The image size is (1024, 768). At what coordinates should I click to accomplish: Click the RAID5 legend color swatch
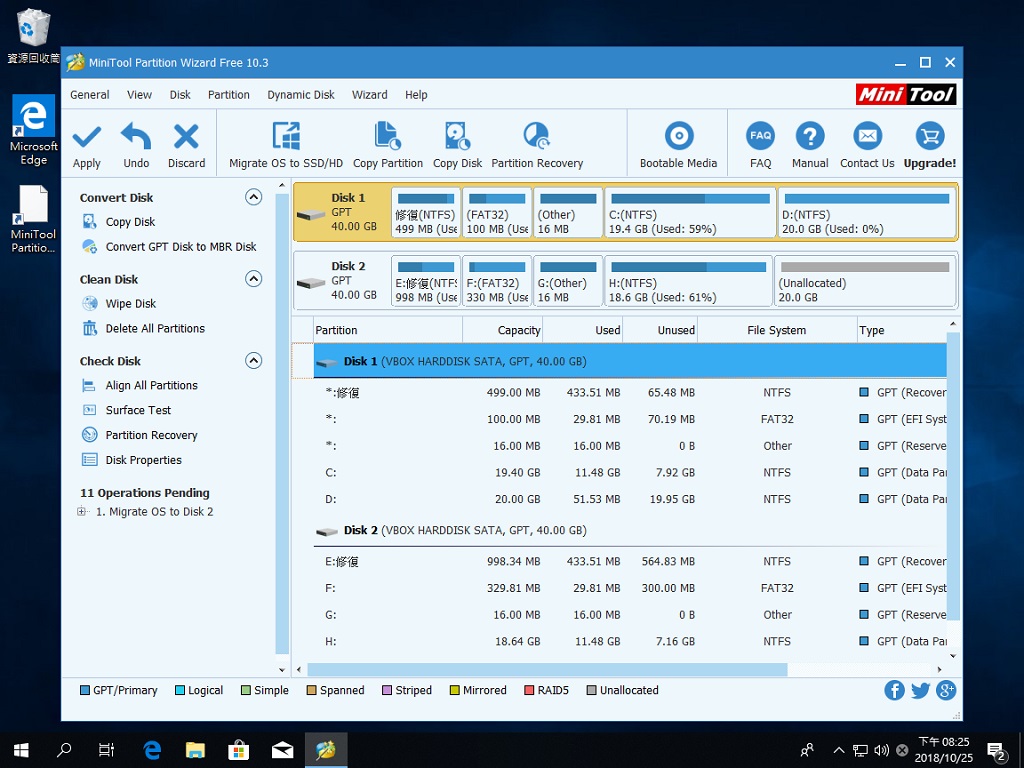(x=529, y=690)
